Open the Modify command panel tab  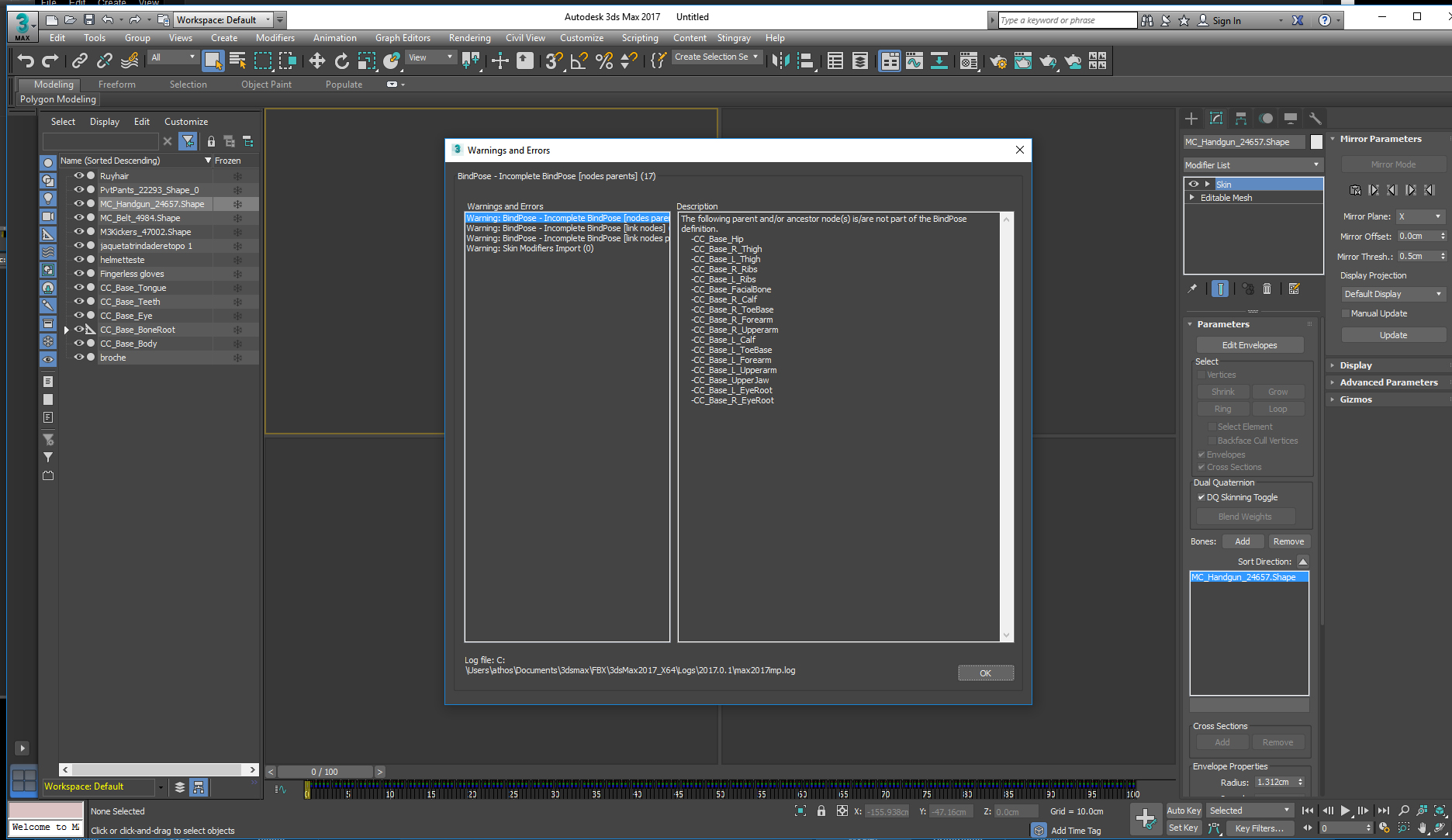click(1216, 119)
